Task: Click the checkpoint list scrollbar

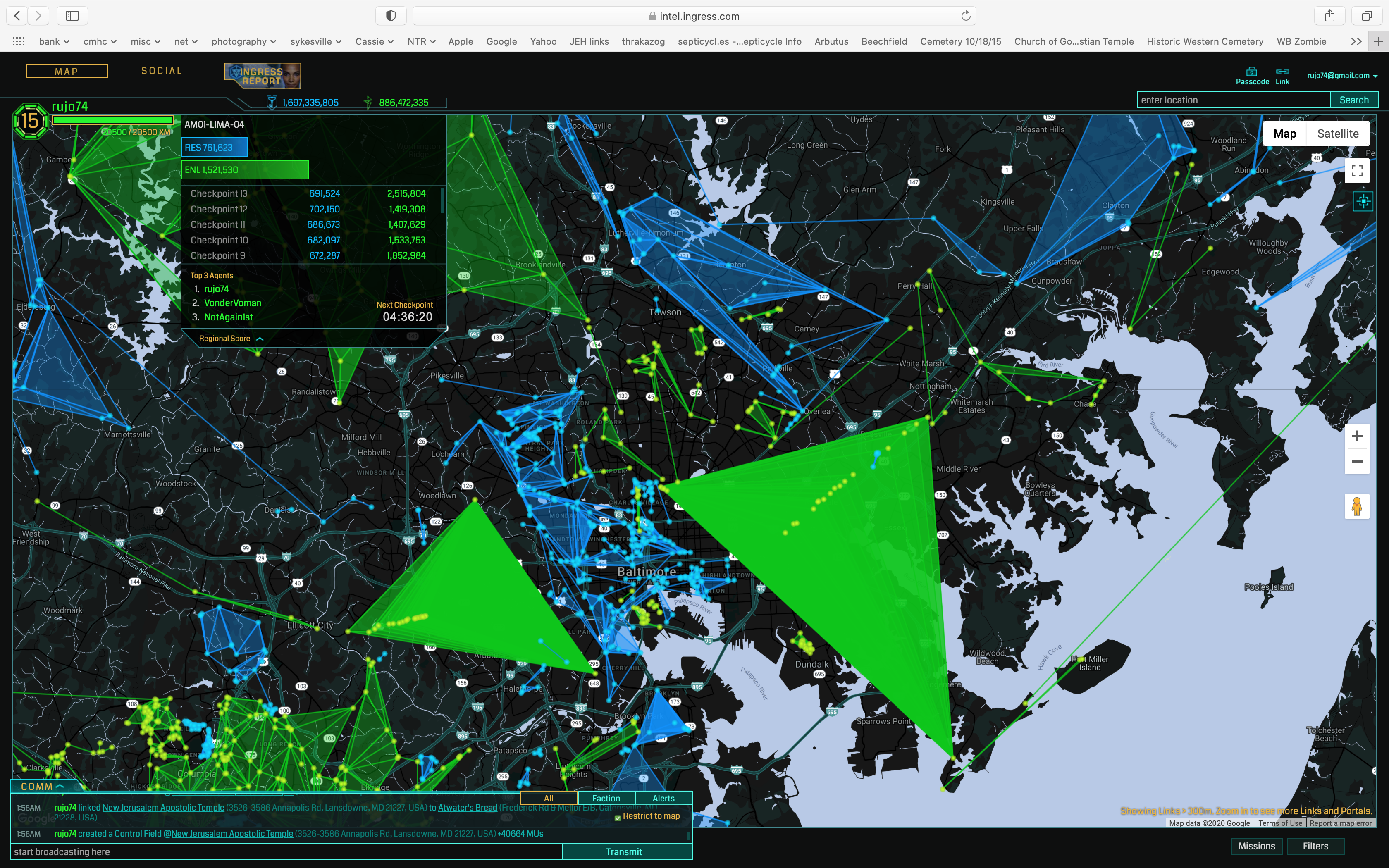Action: point(442,200)
